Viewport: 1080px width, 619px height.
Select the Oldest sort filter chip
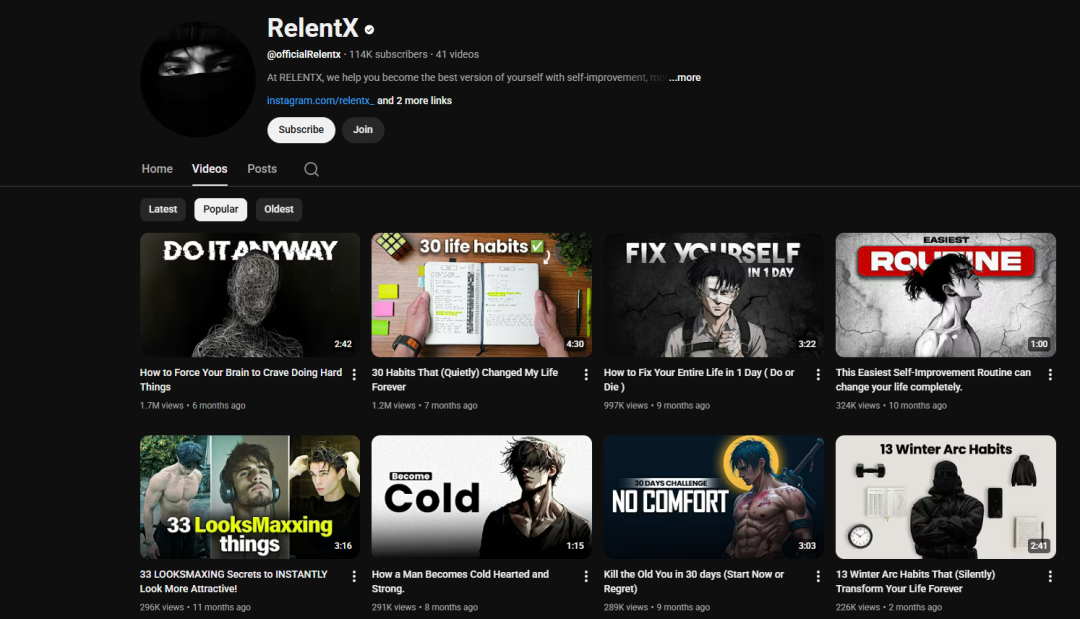tap(279, 209)
